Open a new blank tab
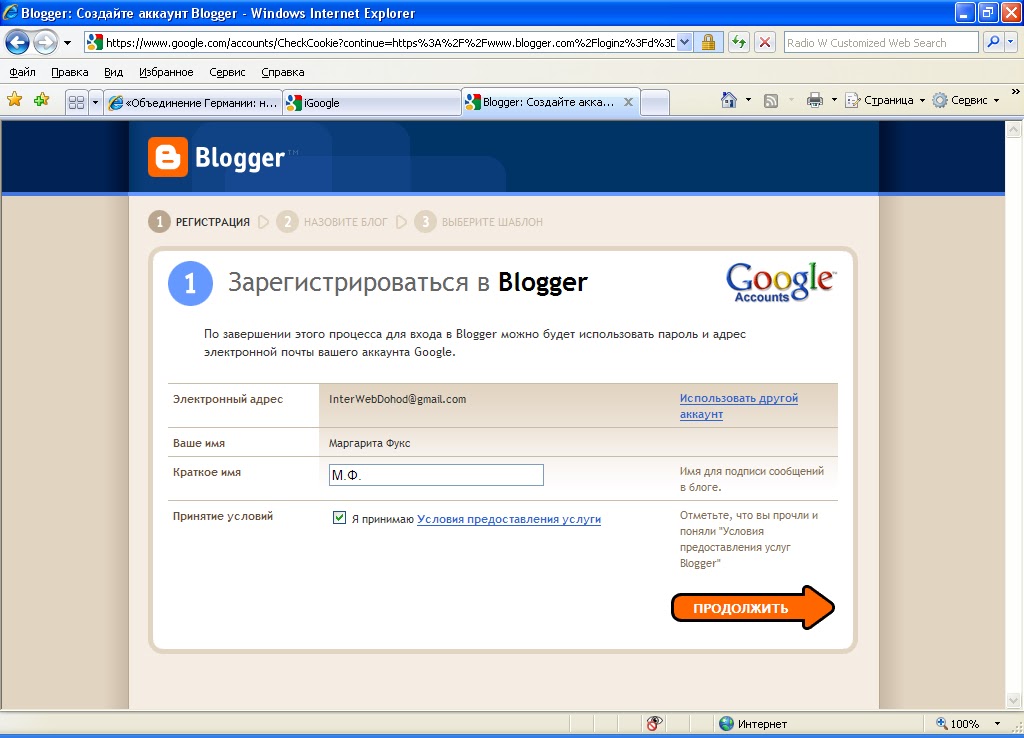The image size is (1024, 738). point(655,103)
